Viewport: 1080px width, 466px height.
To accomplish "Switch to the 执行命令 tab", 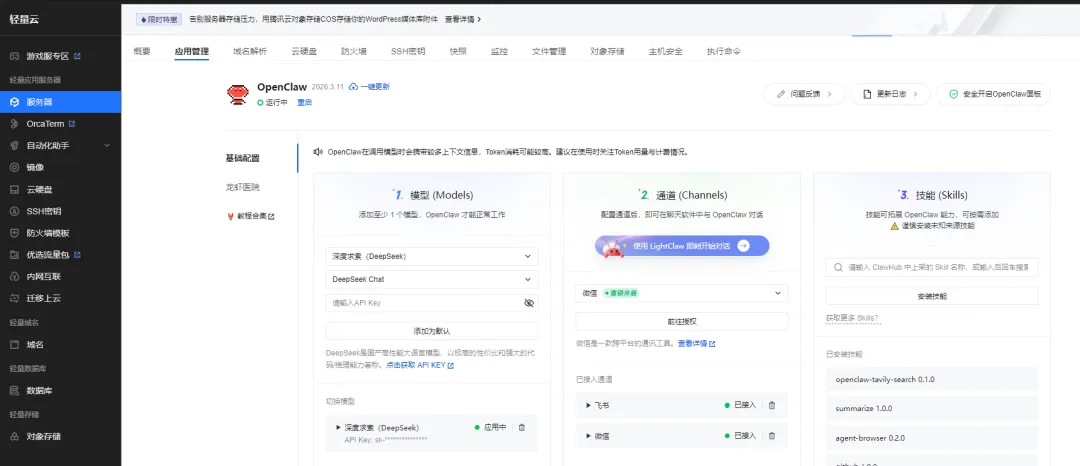I will (x=724, y=52).
